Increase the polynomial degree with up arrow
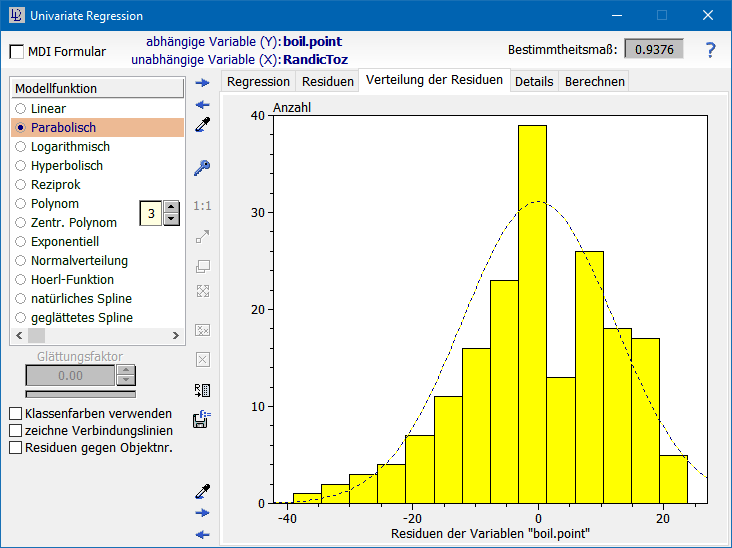 171,207
